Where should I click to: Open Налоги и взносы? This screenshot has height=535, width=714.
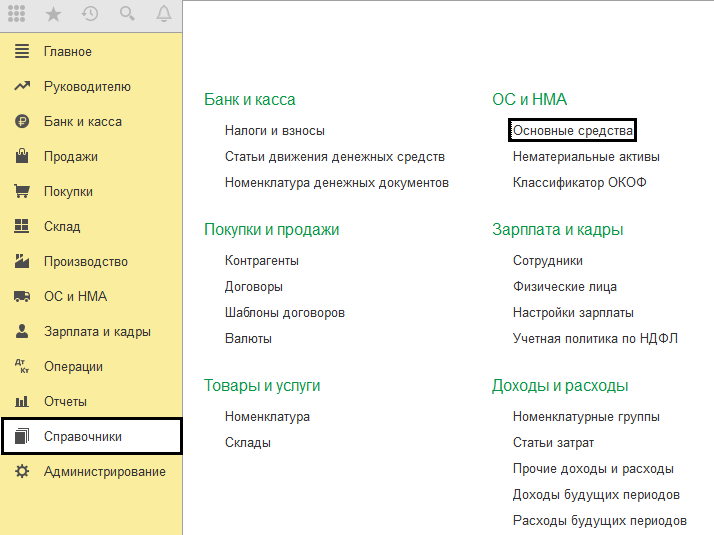[275, 131]
